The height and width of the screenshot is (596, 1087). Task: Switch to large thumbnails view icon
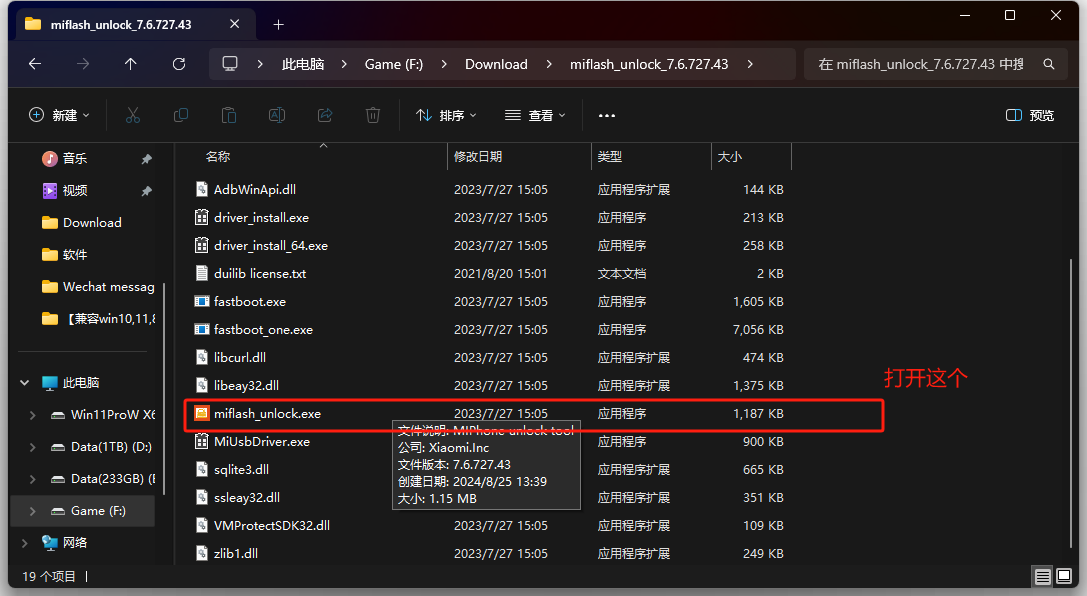[x=1065, y=576]
